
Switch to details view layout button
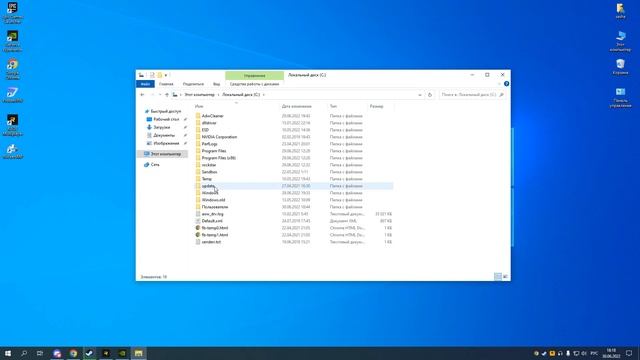(x=498, y=277)
